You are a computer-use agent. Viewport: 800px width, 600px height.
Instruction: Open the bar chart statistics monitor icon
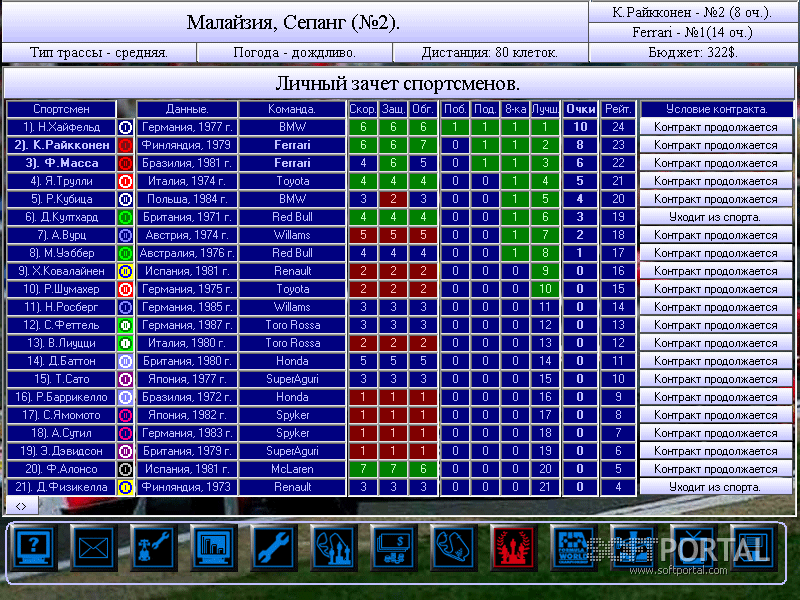tap(214, 547)
